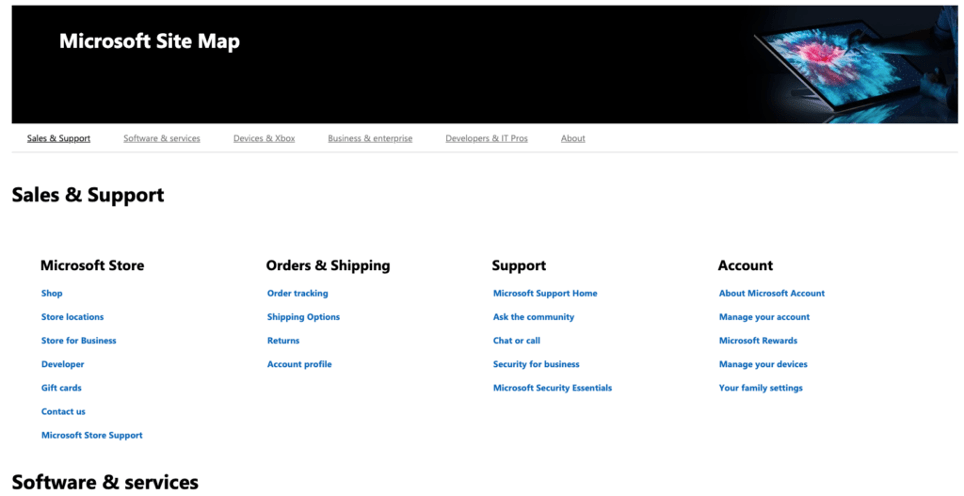964x496 pixels.
Task: Click the Store locations link
Action: [x=73, y=317]
